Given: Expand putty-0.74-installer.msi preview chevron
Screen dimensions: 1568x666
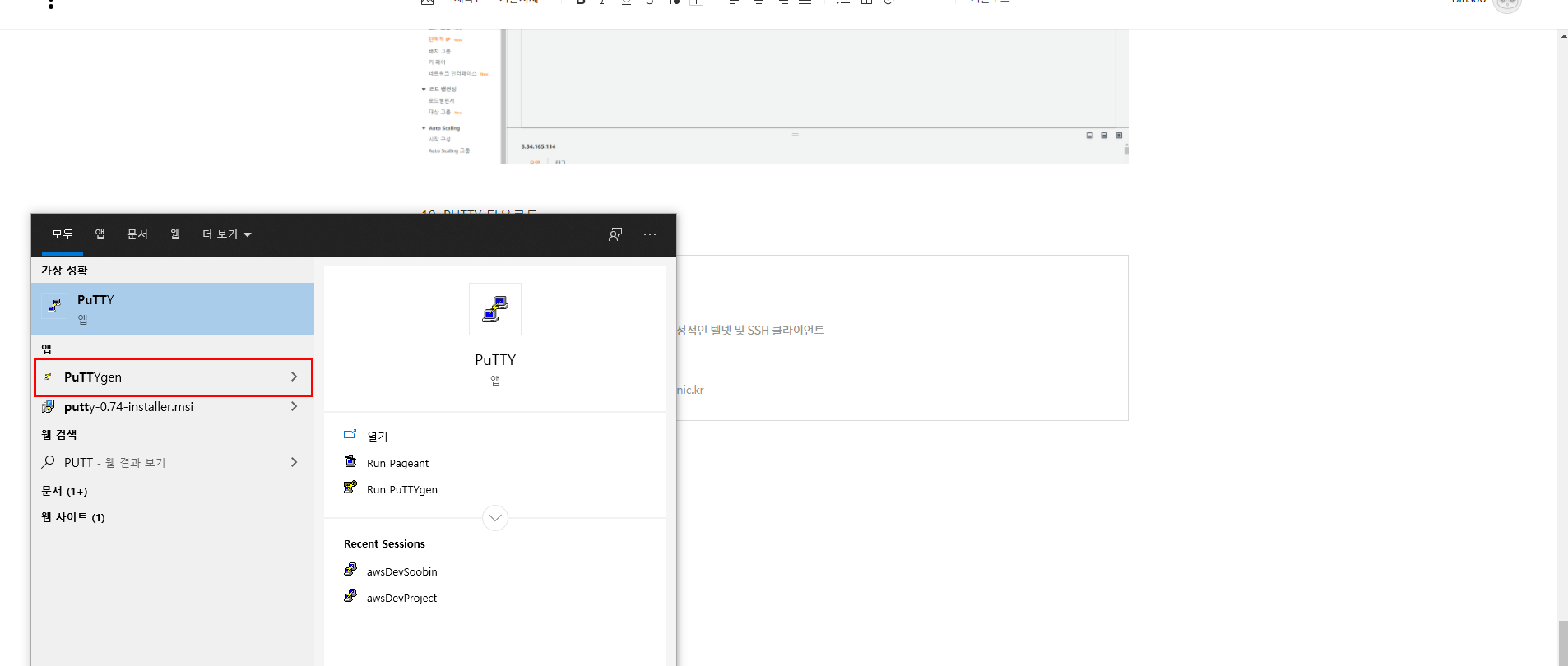Looking at the screenshot, I should coord(294,406).
